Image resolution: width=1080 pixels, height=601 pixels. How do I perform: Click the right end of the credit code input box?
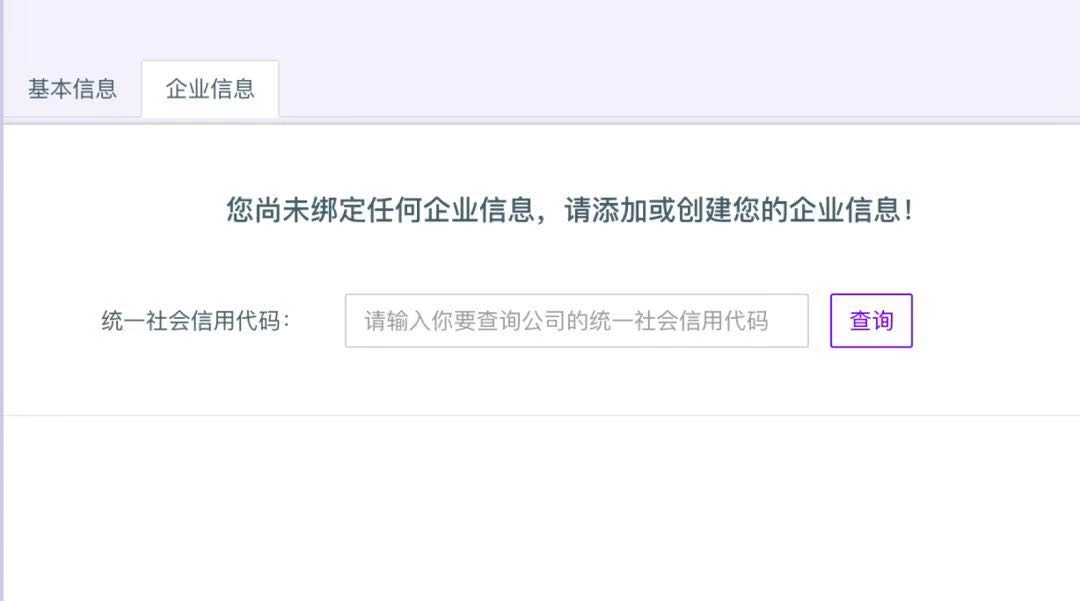(x=789, y=321)
